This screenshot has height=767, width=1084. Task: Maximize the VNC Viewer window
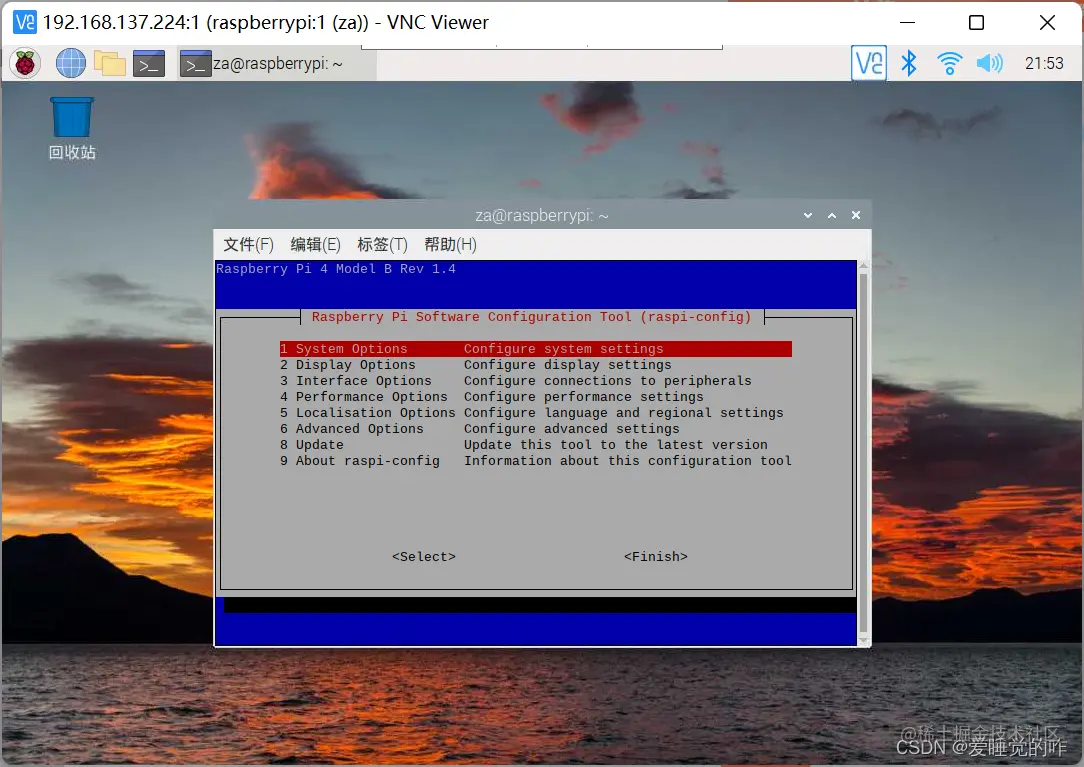click(976, 22)
